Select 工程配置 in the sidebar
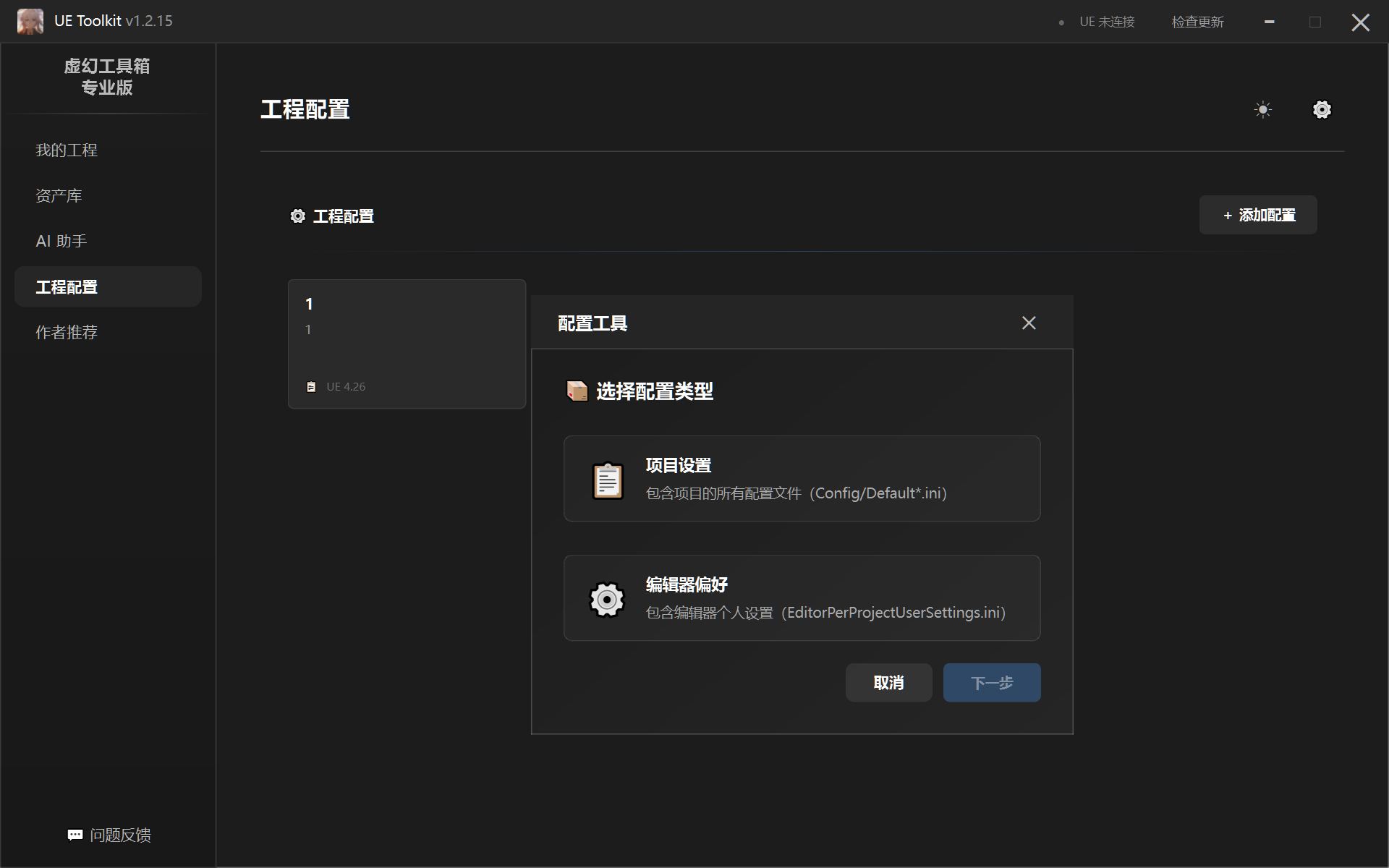 [x=108, y=287]
